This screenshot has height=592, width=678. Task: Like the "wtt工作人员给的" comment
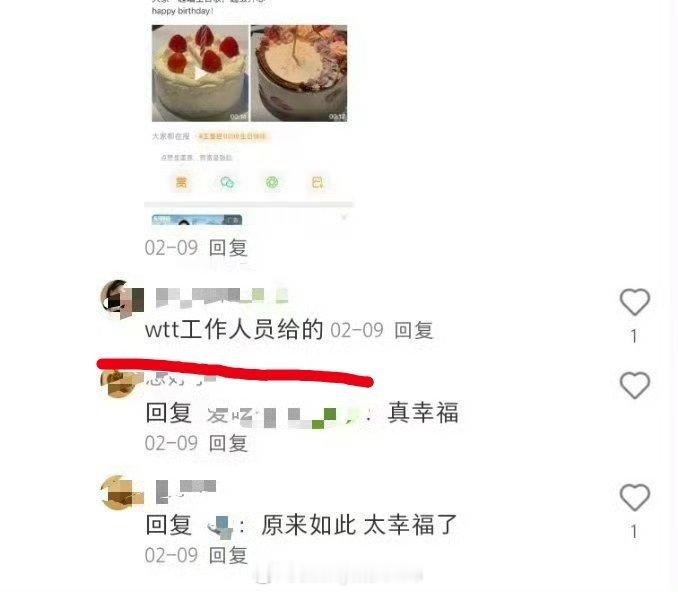[x=634, y=301]
